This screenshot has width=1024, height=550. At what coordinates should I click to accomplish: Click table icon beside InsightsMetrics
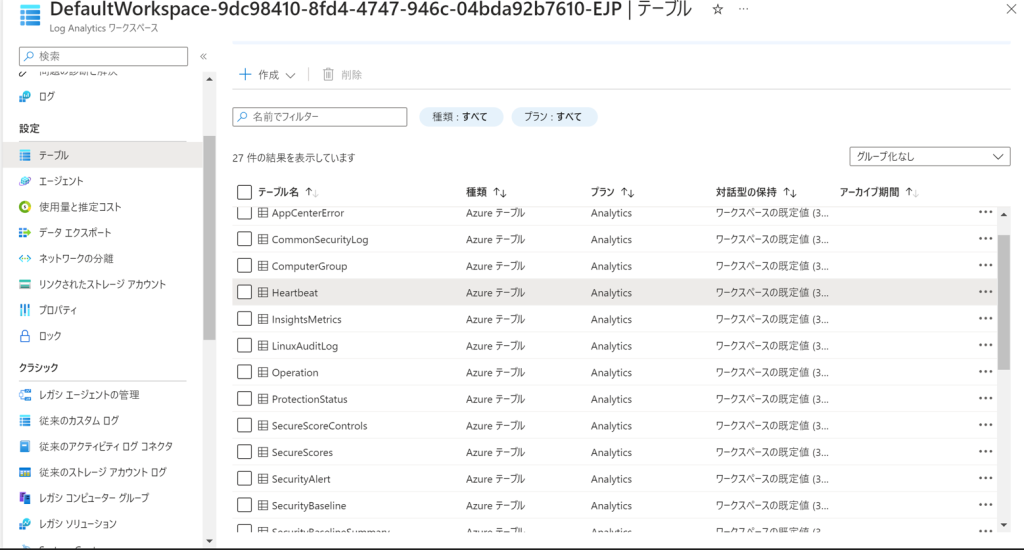(x=263, y=319)
